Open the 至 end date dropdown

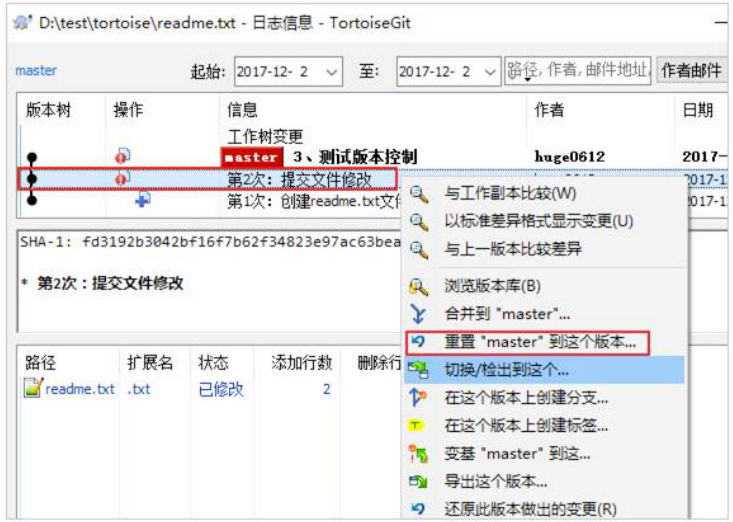coord(489,72)
